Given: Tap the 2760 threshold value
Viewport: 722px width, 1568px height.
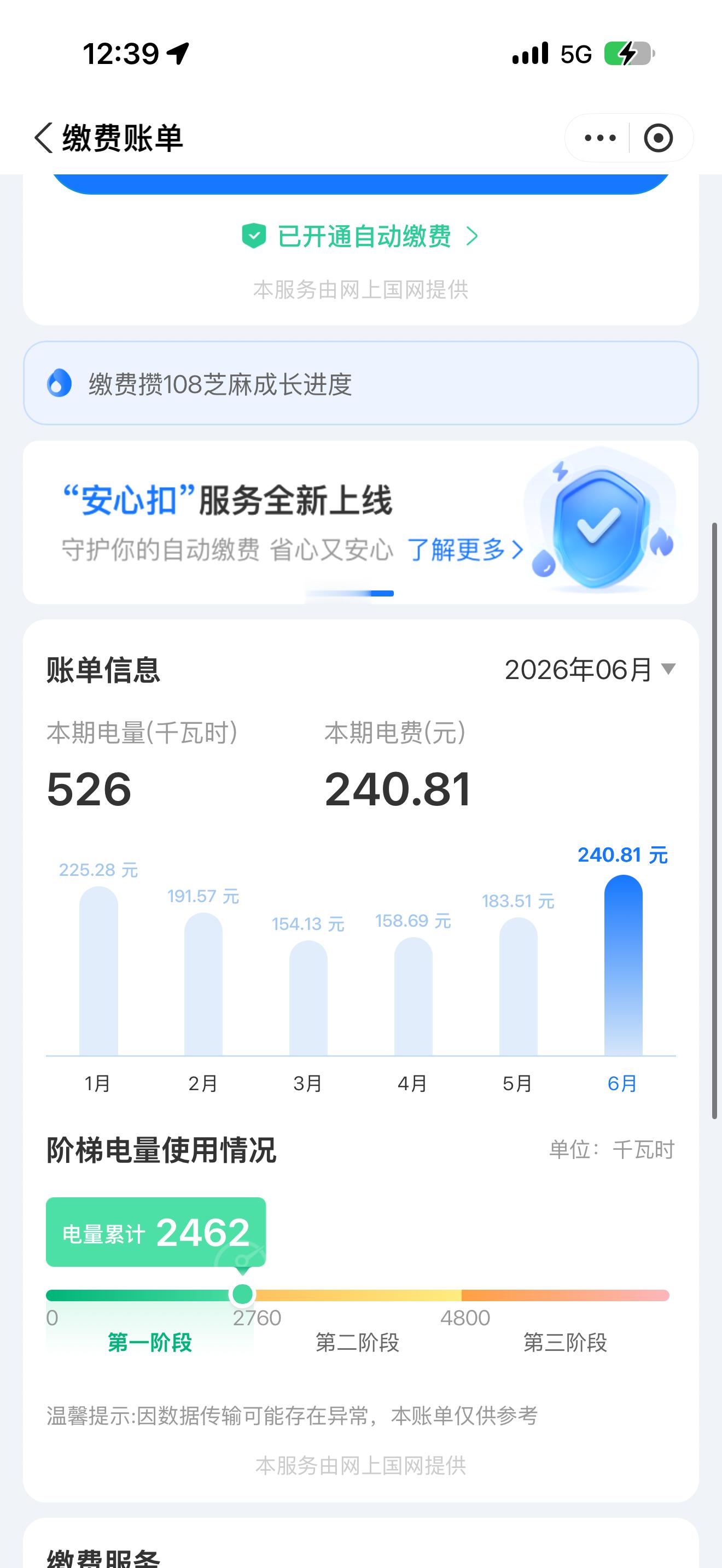Looking at the screenshot, I should [257, 1318].
